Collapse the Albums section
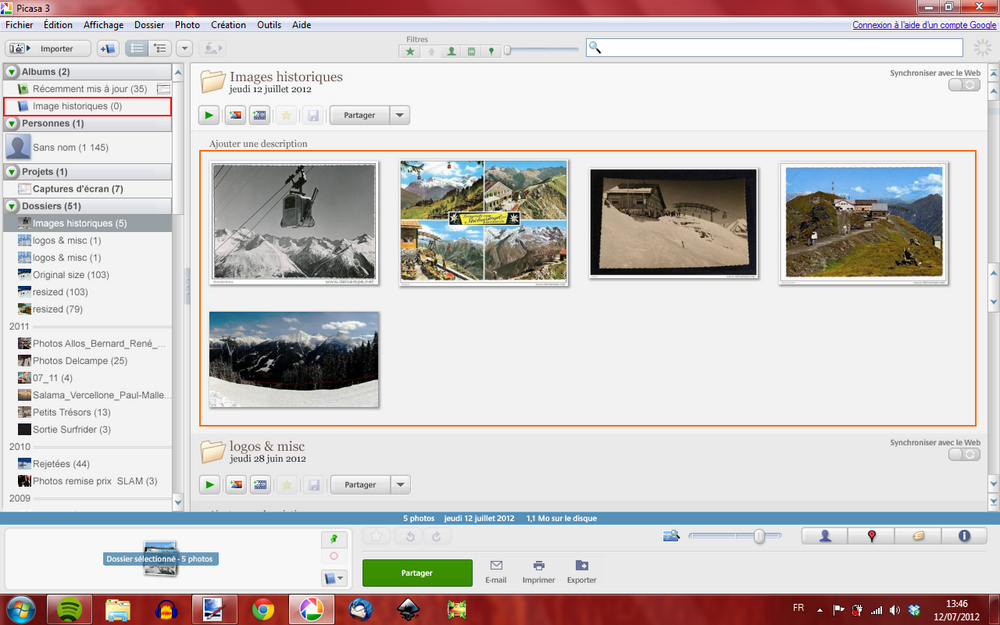1000x625 pixels. pos(12,72)
